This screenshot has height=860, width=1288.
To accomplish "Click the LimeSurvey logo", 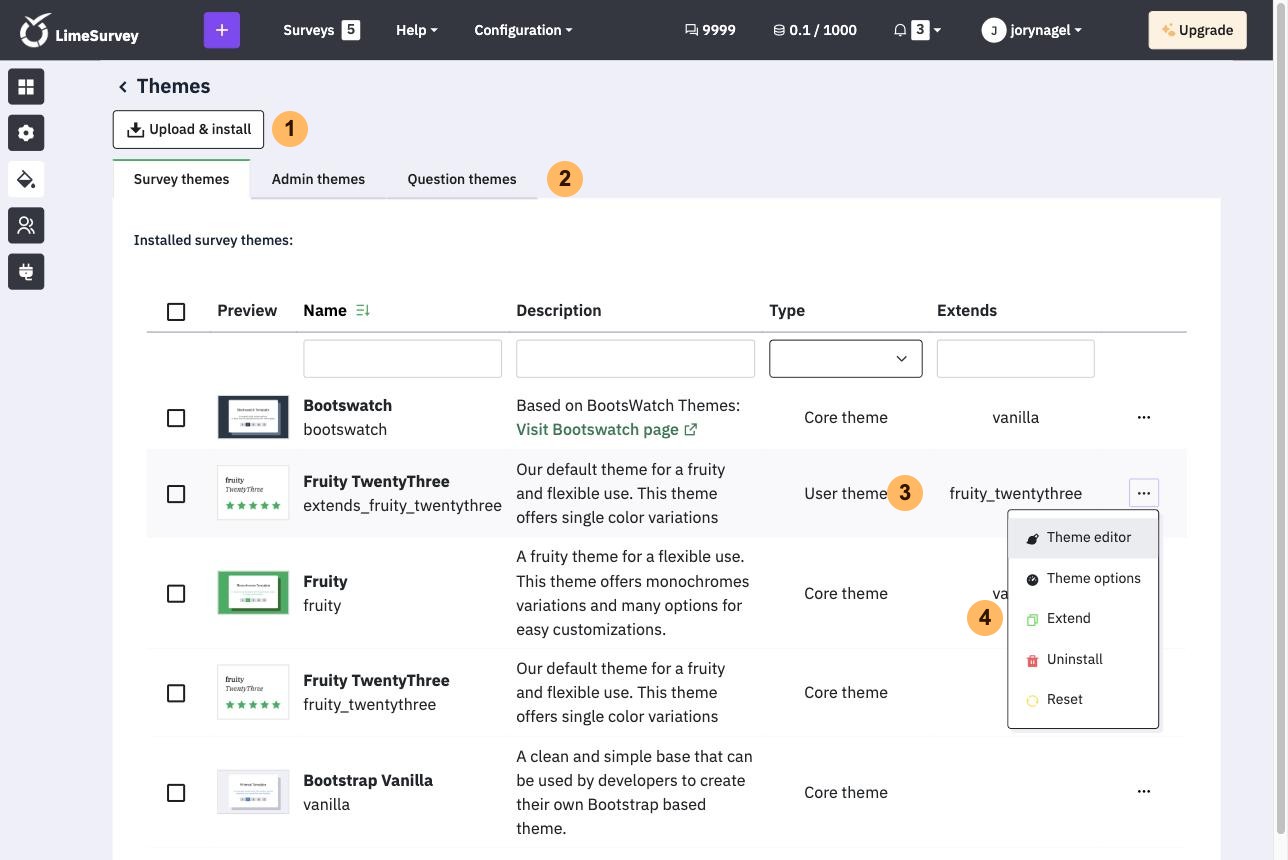I will click(x=79, y=30).
